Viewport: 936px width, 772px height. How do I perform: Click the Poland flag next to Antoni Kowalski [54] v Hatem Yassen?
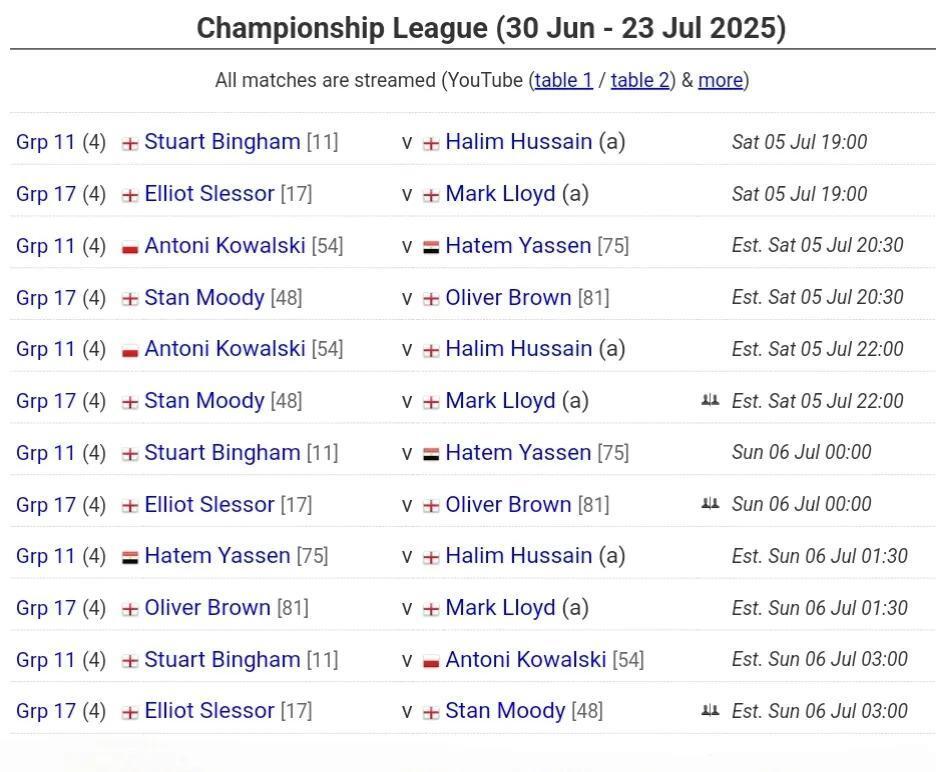coord(130,247)
